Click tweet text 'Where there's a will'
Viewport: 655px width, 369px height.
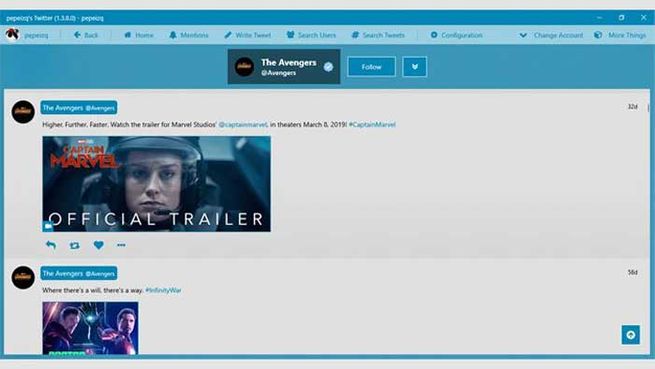pos(71,290)
